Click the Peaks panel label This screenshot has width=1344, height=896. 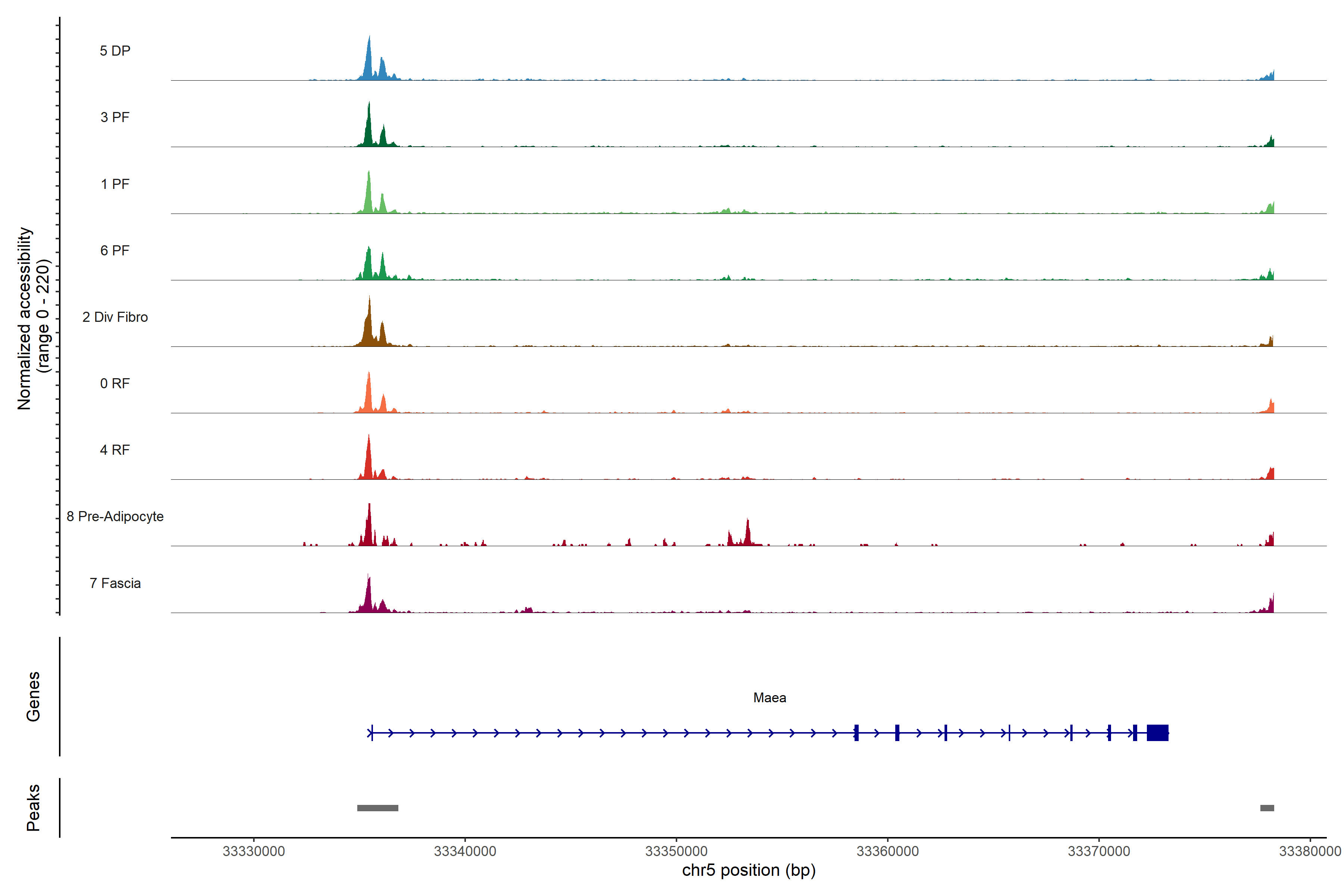coord(33,807)
